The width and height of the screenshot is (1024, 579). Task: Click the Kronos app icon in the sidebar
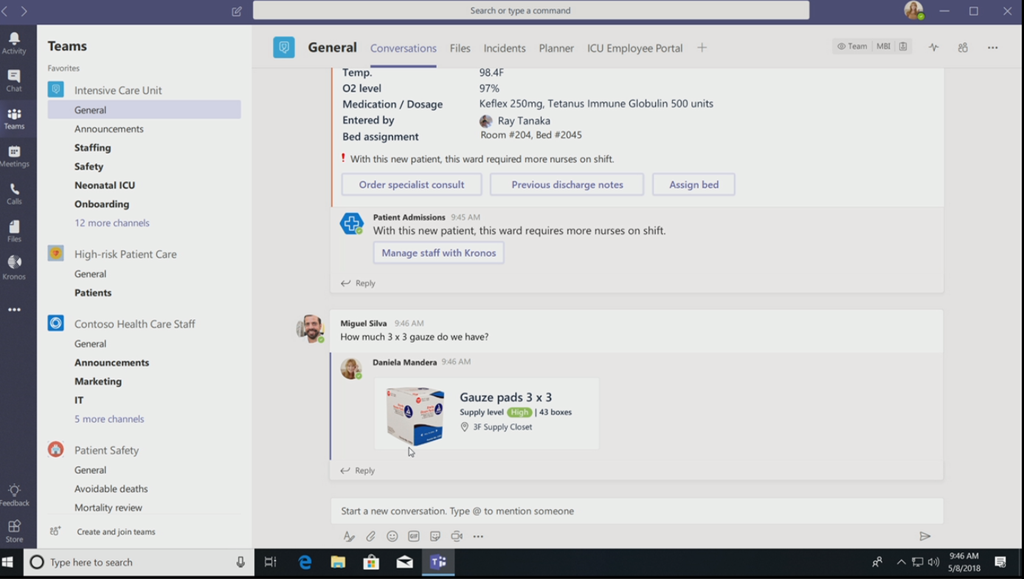14,266
